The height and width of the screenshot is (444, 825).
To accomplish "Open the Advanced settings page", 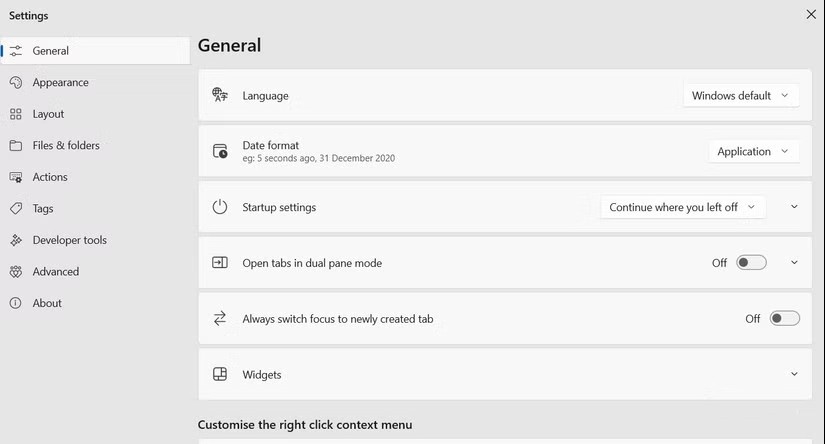I will 55,272.
